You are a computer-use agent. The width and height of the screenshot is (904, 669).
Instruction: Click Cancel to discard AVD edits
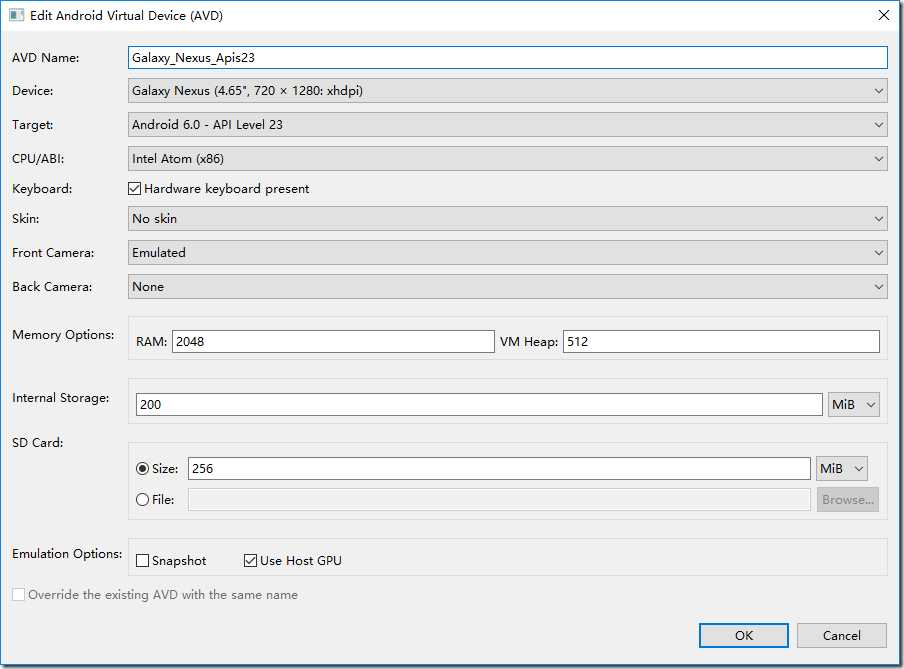coord(842,636)
